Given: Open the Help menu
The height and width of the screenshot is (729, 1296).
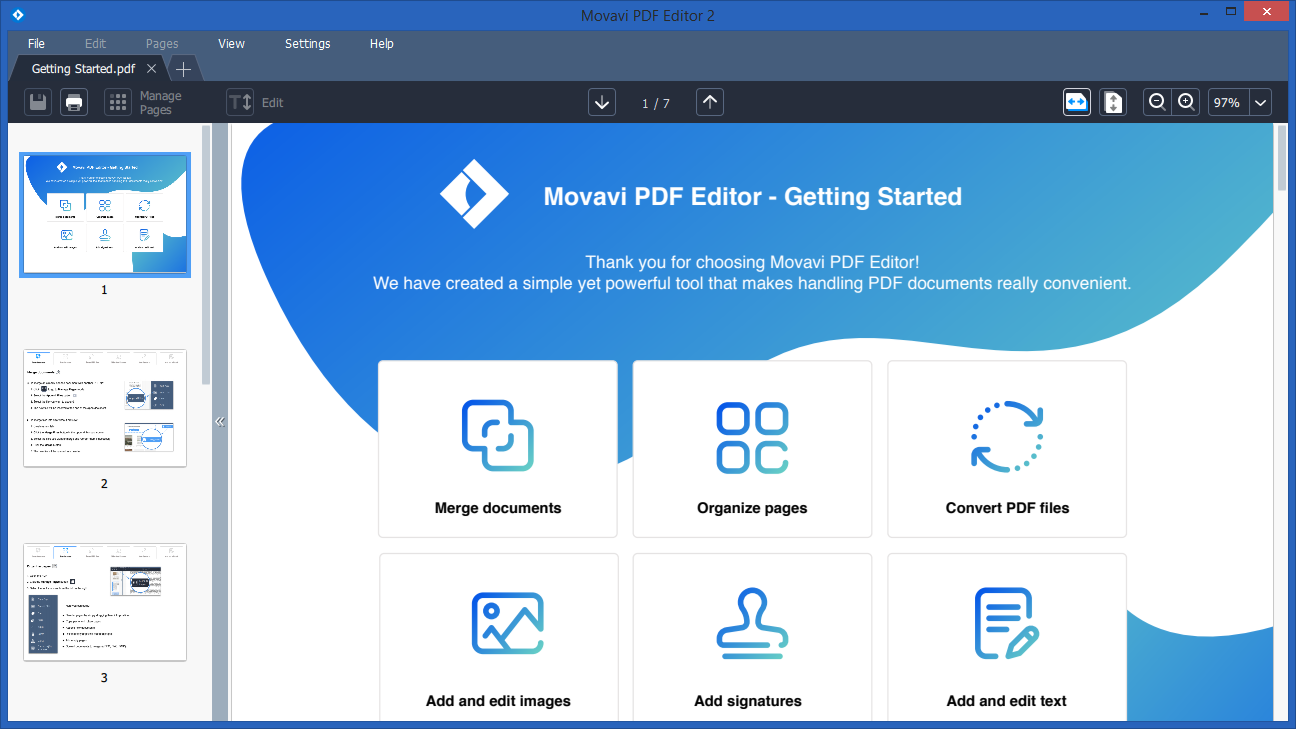Looking at the screenshot, I should (382, 44).
